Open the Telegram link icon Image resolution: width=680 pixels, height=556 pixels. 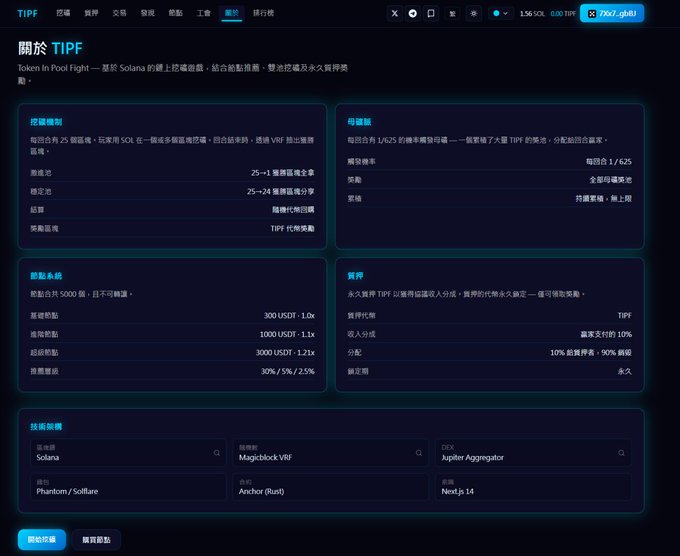[x=413, y=13]
